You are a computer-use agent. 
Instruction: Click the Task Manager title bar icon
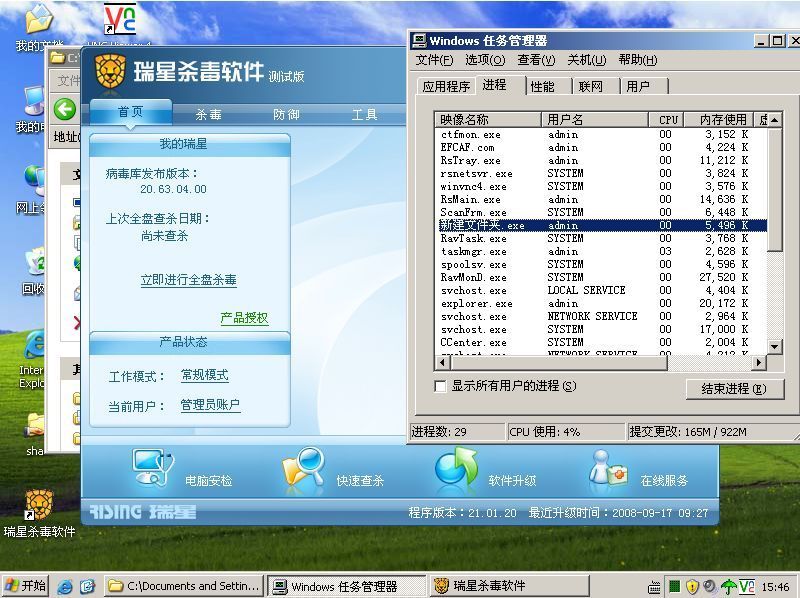click(419, 40)
